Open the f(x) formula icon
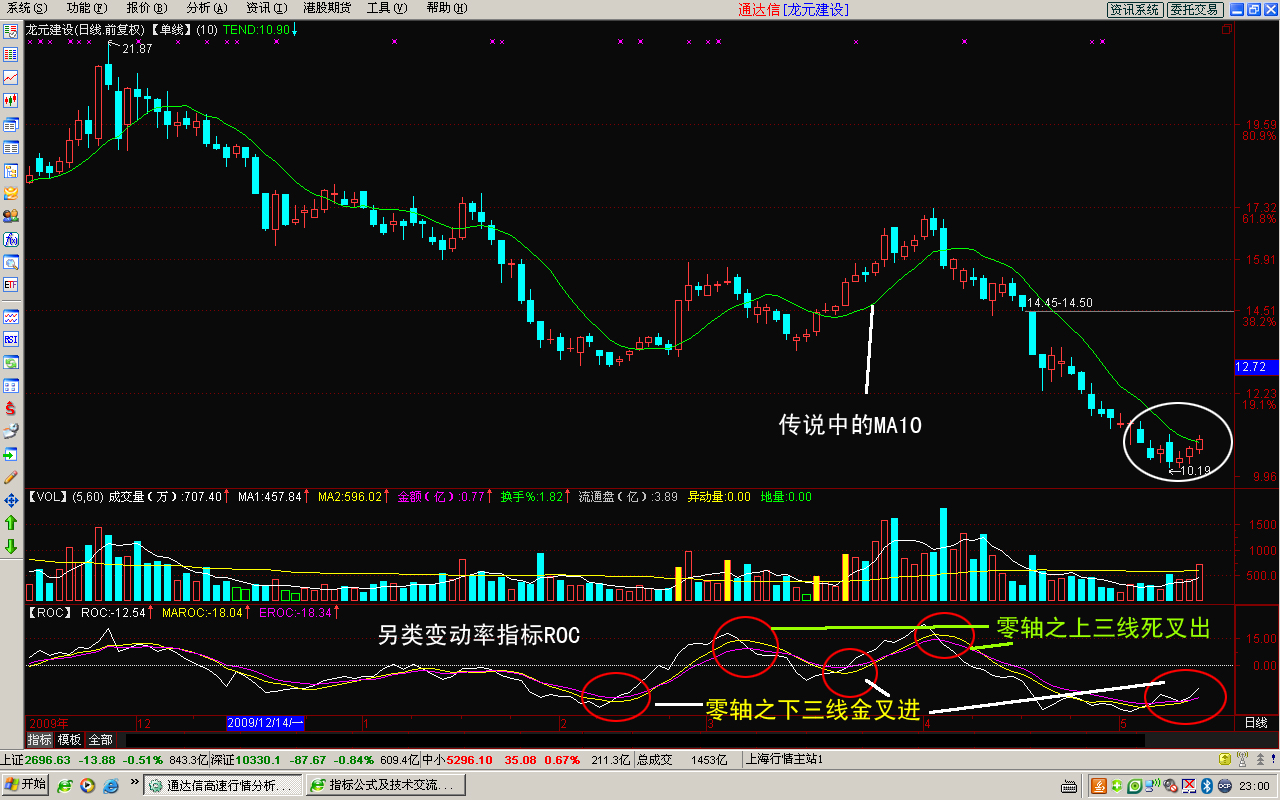Image resolution: width=1280 pixels, height=800 pixels. click(11, 239)
